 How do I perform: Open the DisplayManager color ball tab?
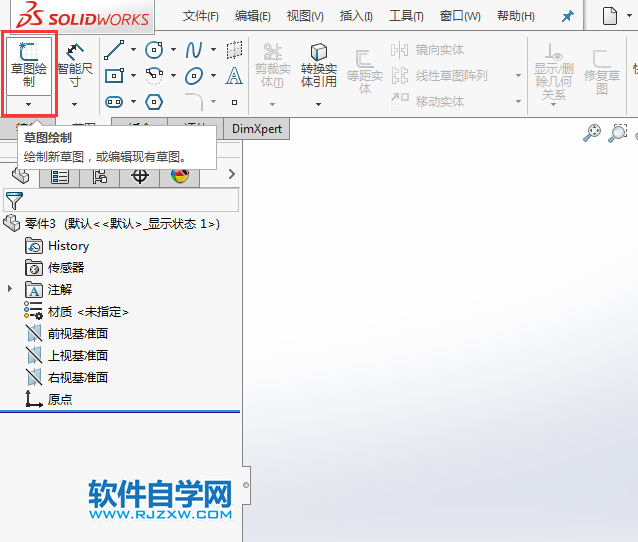pyautogui.click(x=180, y=176)
